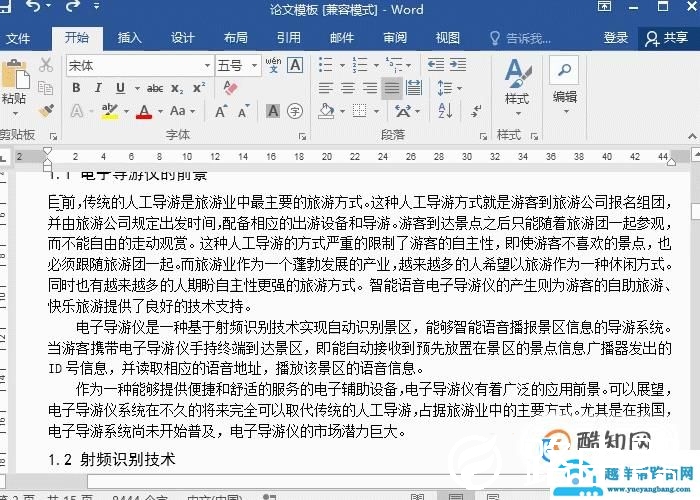This screenshot has height=500, width=700.
Task: Click the text effects outlined A icon
Action: (x=77, y=111)
